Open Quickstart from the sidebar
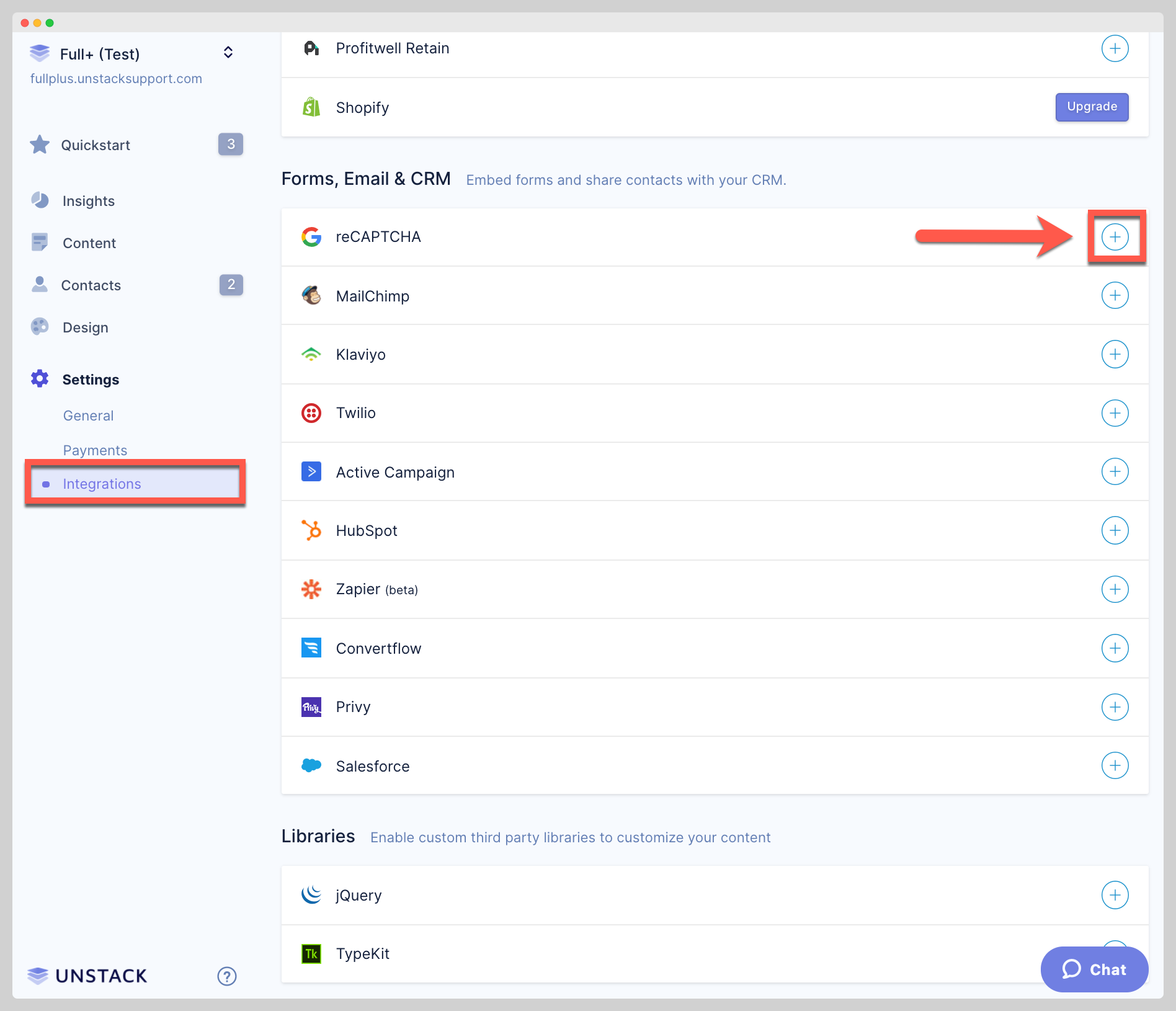This screenshot has height=1011, width=1176. click(96, 145)
